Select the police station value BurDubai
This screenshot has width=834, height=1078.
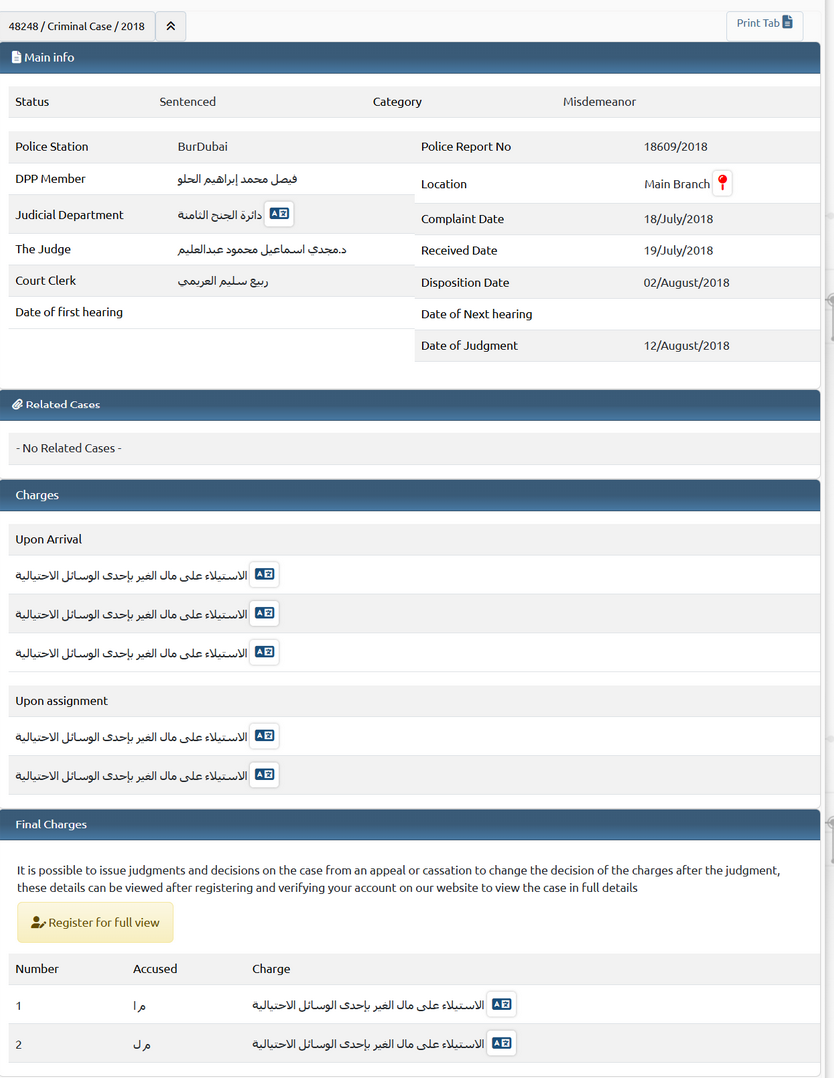[x=203, y=146]
